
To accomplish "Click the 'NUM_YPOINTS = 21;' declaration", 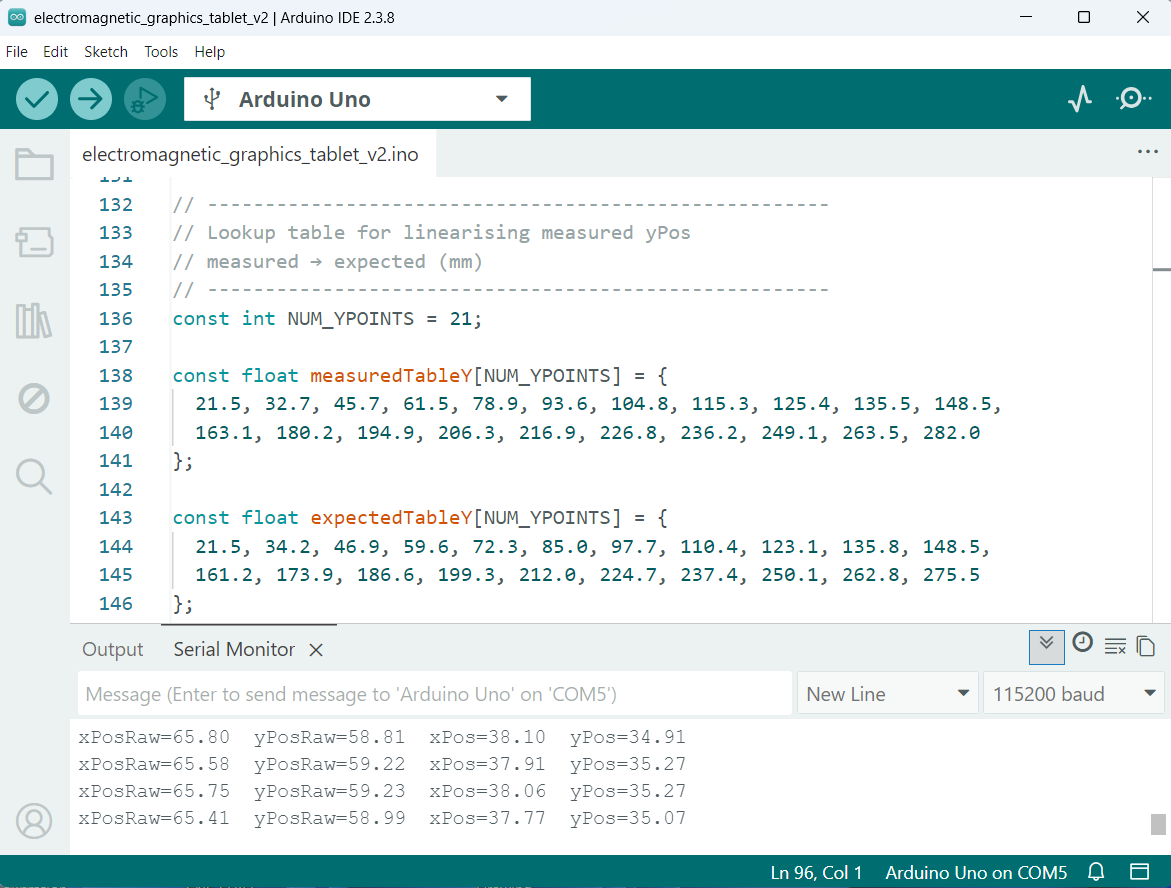I will (385, 319).
